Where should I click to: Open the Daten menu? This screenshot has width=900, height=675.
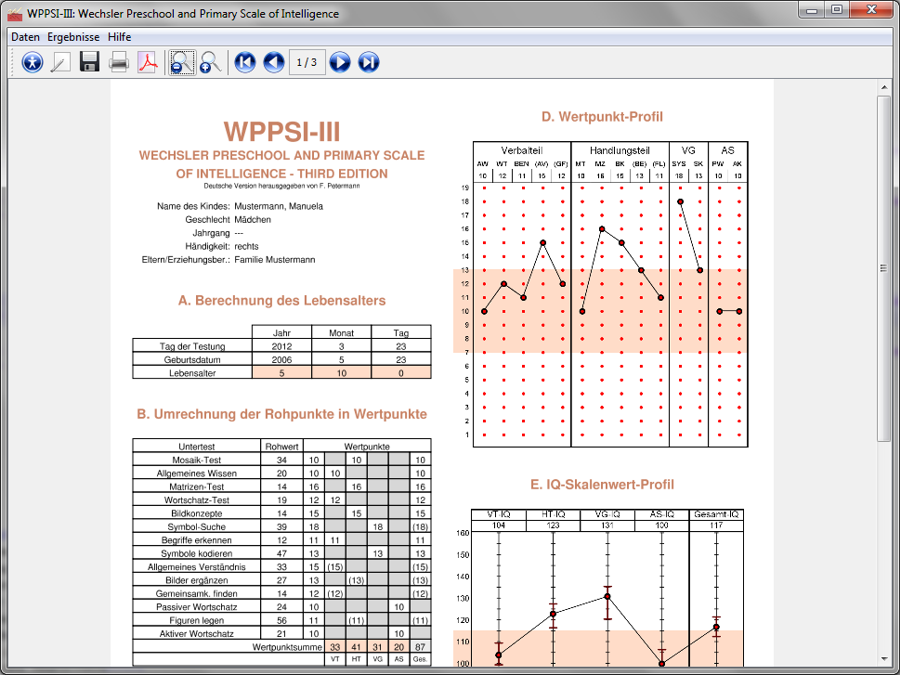pyautogui.click(x=25, y=37)
